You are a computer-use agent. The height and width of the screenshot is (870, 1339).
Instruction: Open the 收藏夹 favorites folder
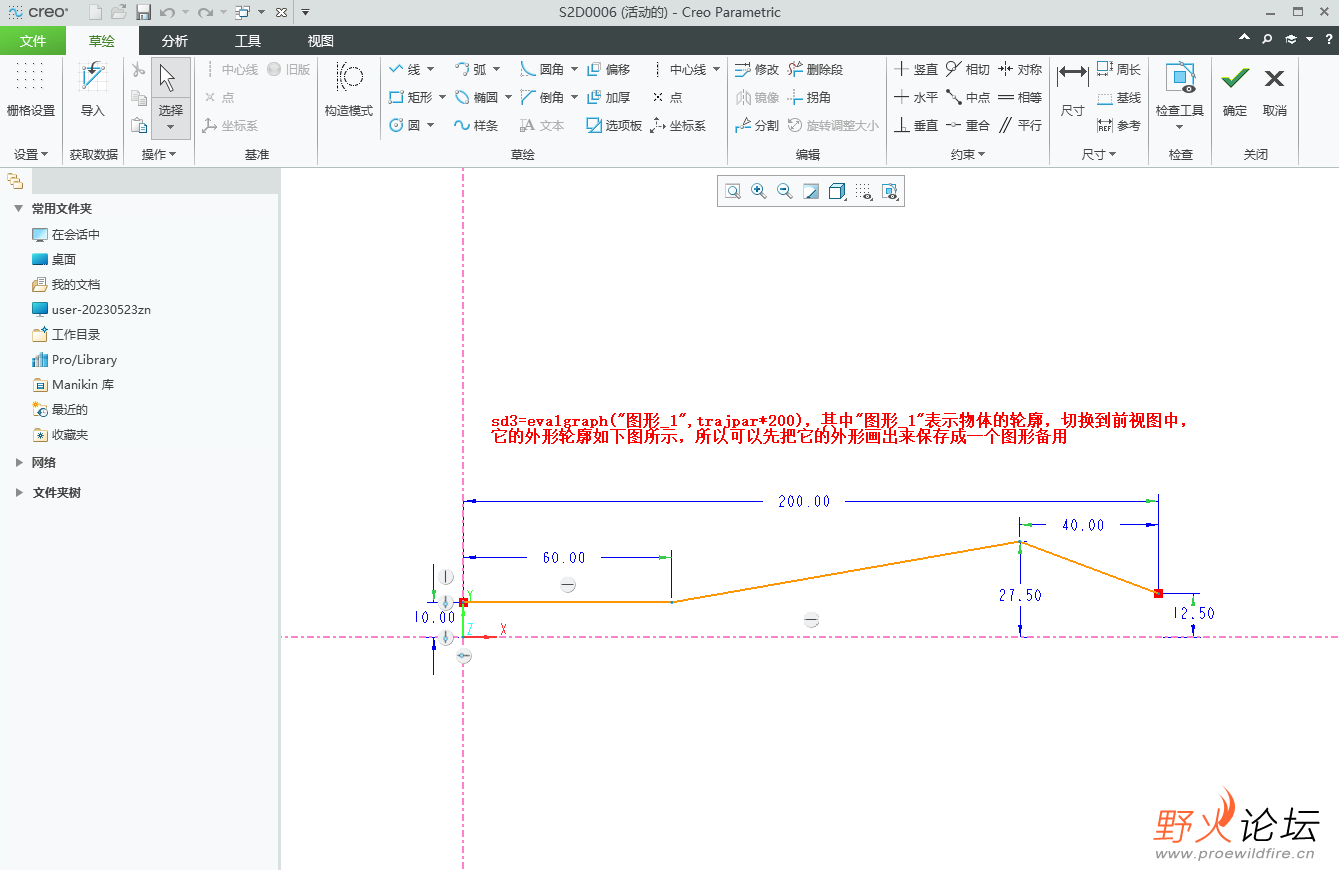pyautogui.click(x=60, y=434)
